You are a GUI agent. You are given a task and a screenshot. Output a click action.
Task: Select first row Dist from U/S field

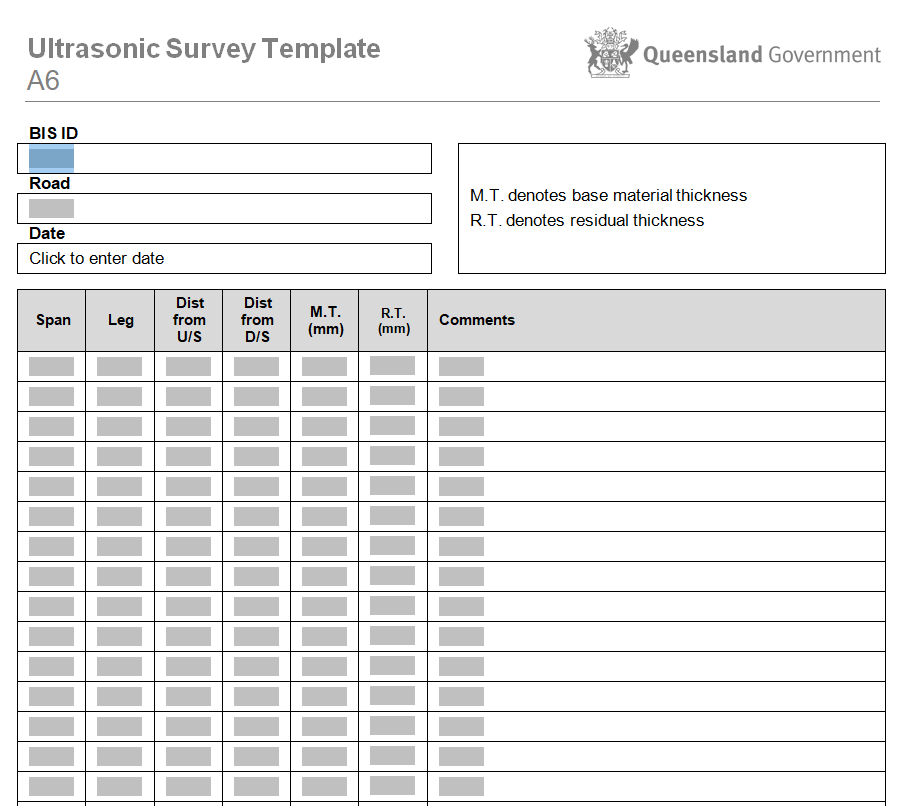pos(188,367)
